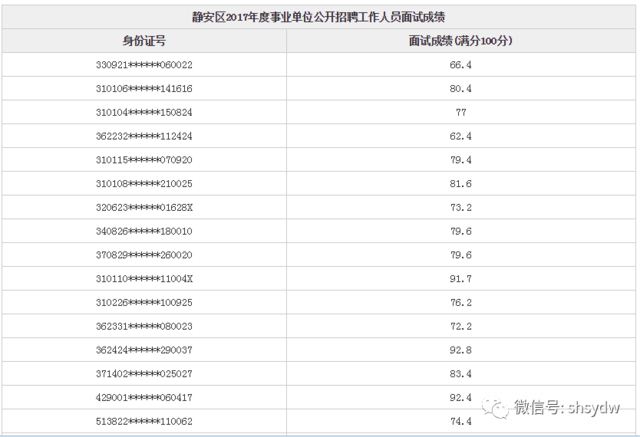Image resolution: width=640 pixels, height=437 pixels.
Task: Click the 面试成绩(满分100分) column header
Action: click(460, 41)
